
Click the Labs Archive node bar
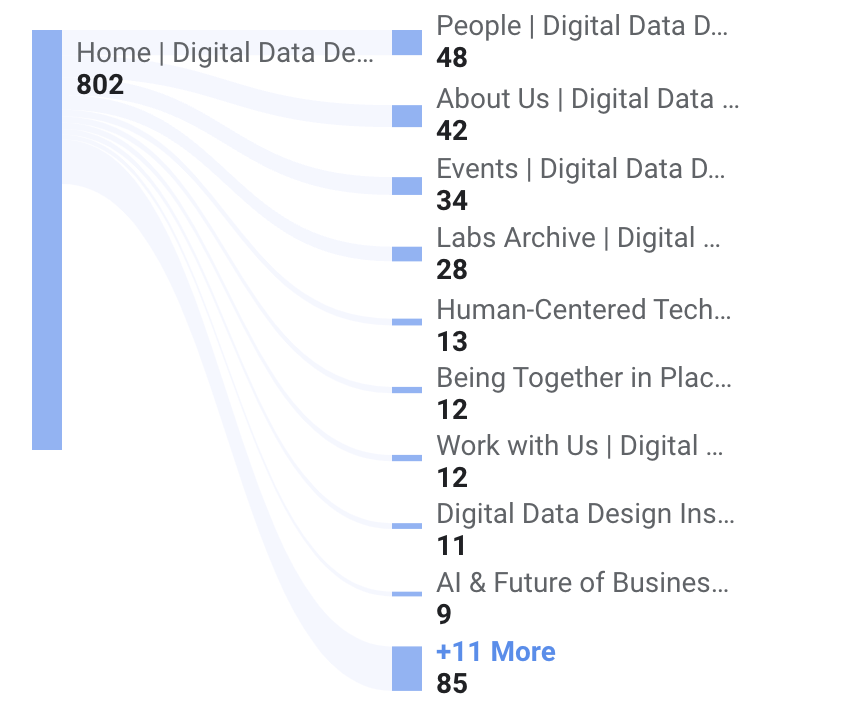(407, 254)
